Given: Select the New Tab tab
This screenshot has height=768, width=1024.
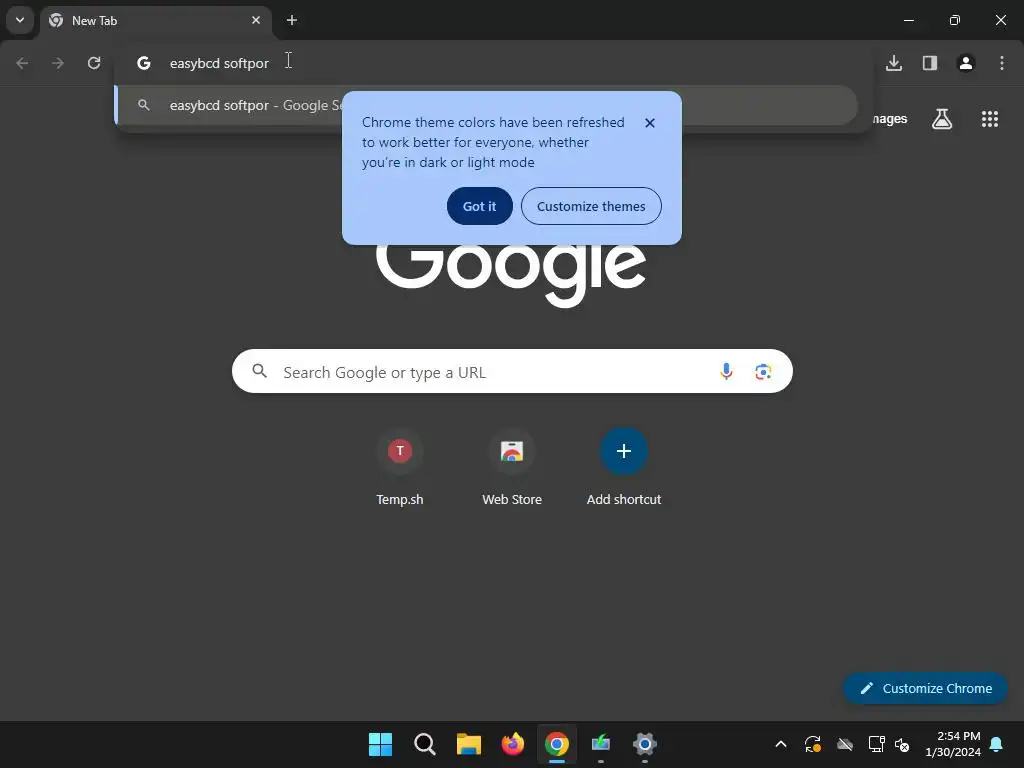Looking at the screenshot, I should pyautogui.click(x=155, y=20).
